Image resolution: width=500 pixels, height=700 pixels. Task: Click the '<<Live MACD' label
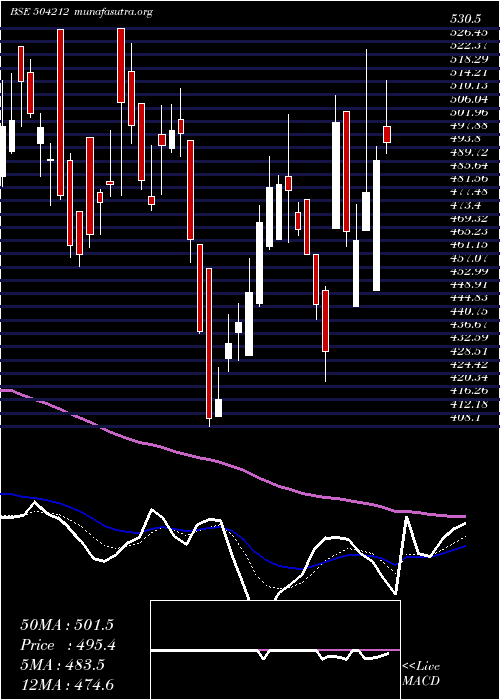pos(421,674)
